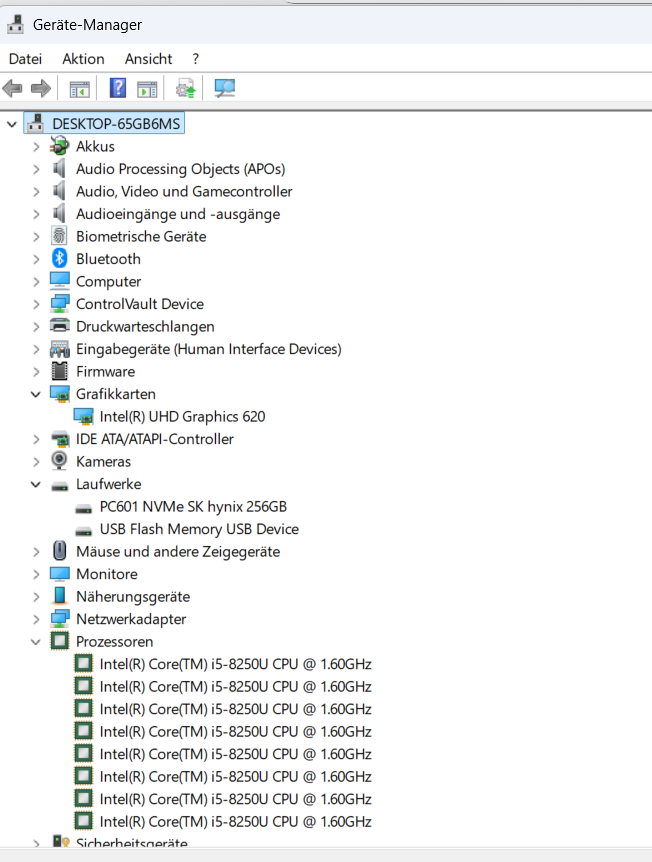This screenshot has width=652, height=862.
Task: Select the Biometrische Geräte label
Action: [x=141, y=236]
